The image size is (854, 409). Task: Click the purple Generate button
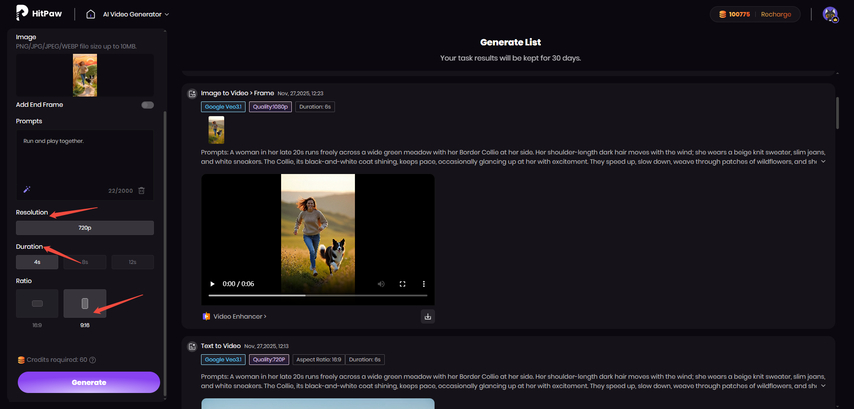click(89, 382)
